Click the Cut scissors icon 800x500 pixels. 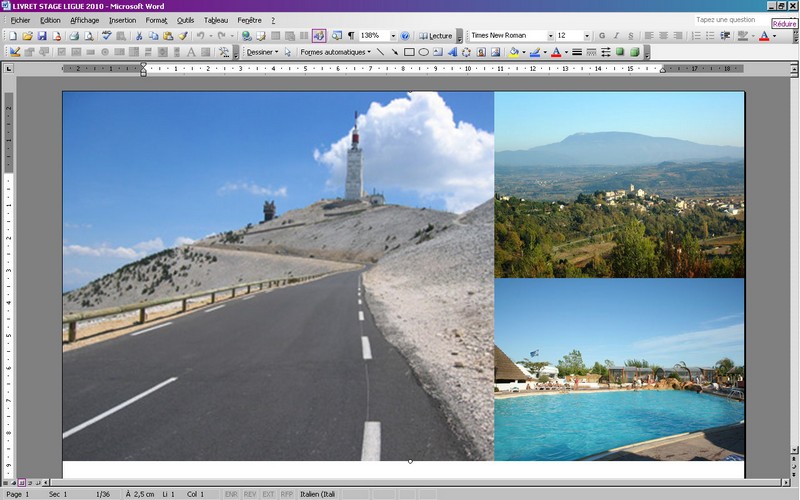139,36
